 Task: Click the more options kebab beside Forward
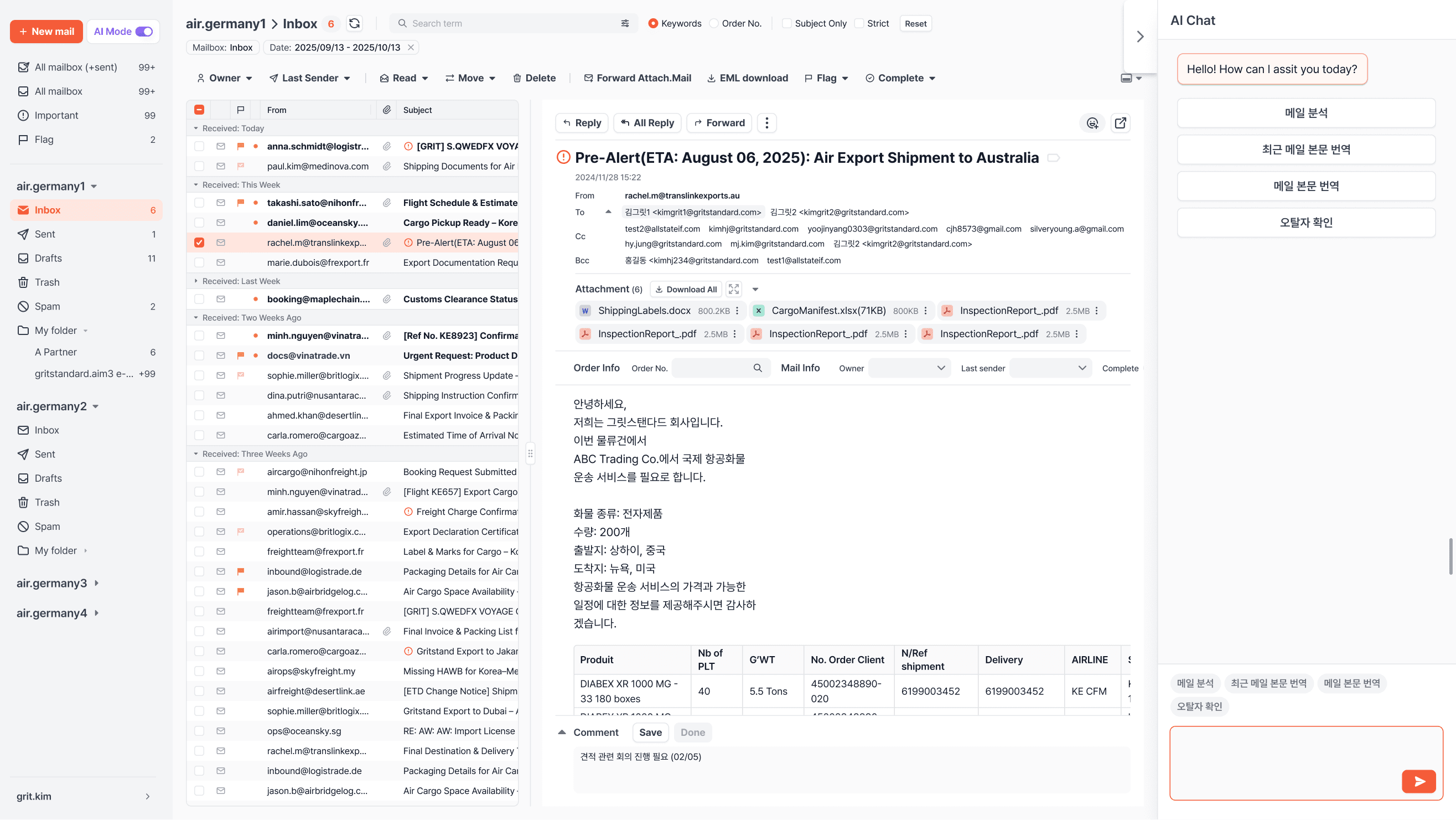[767, 123]
